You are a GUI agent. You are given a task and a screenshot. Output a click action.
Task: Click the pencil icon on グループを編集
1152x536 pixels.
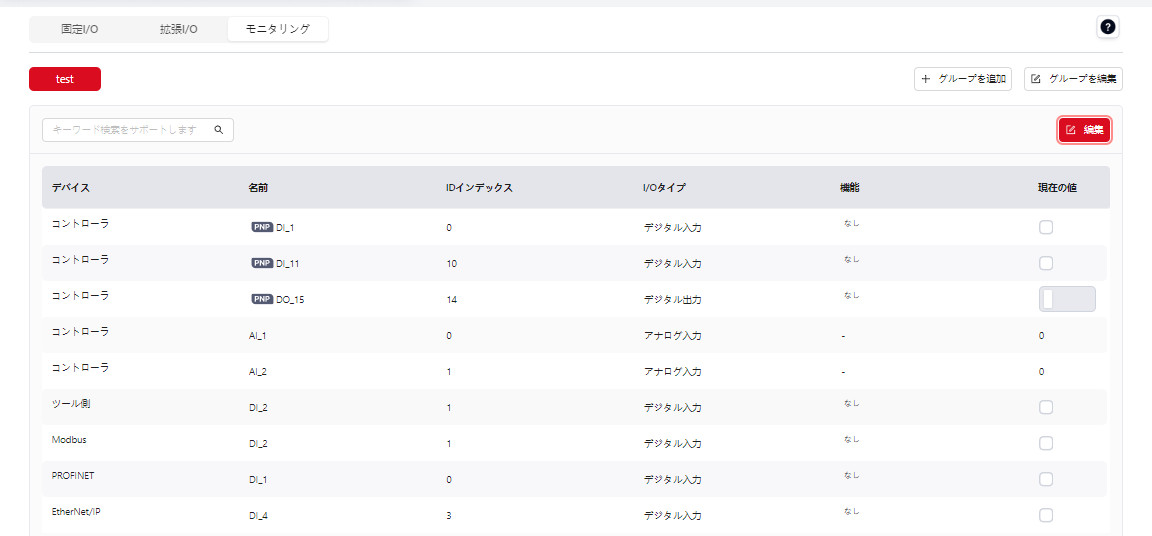point(1036,79)
